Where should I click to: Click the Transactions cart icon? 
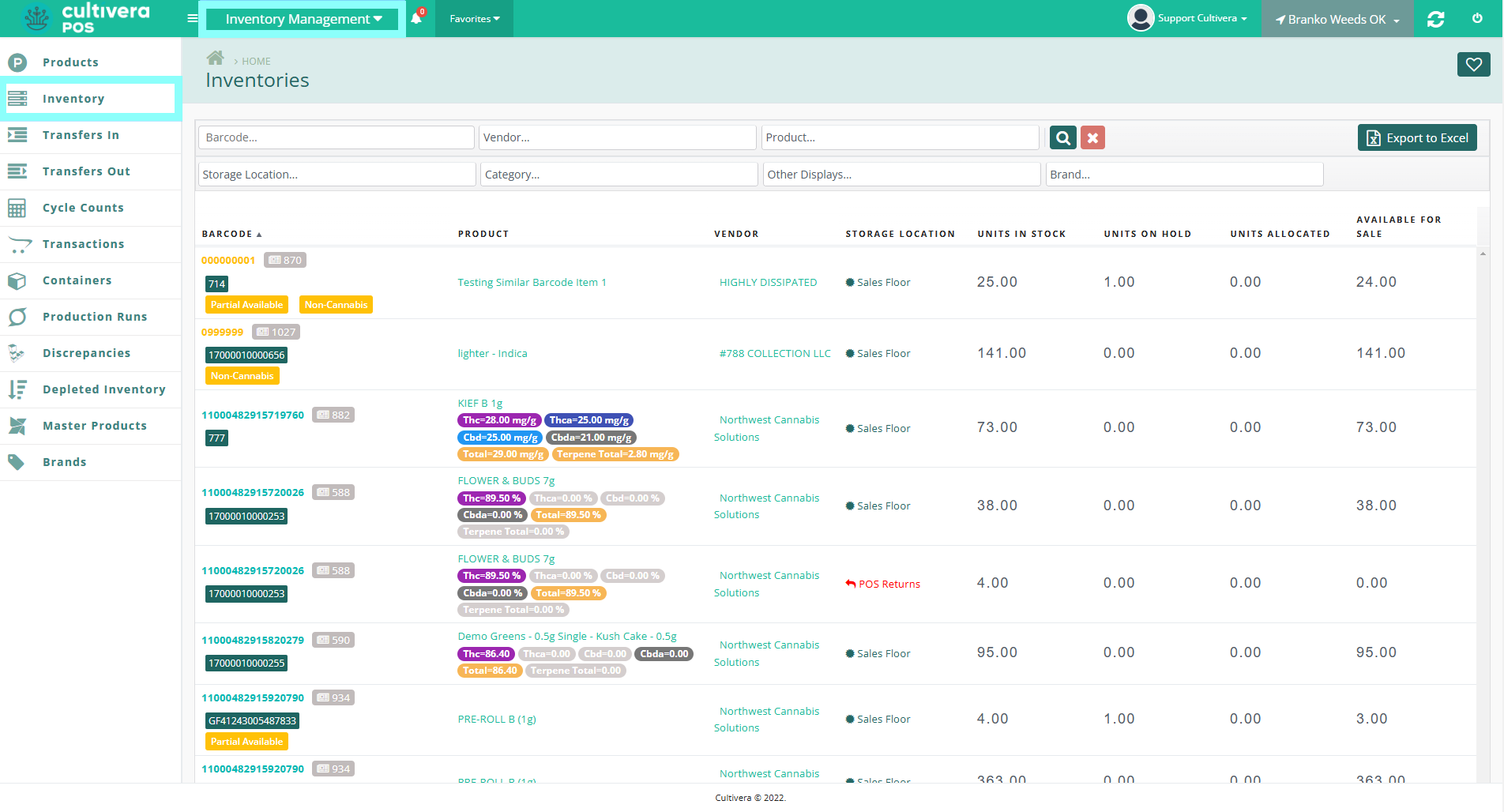[19, 245]
